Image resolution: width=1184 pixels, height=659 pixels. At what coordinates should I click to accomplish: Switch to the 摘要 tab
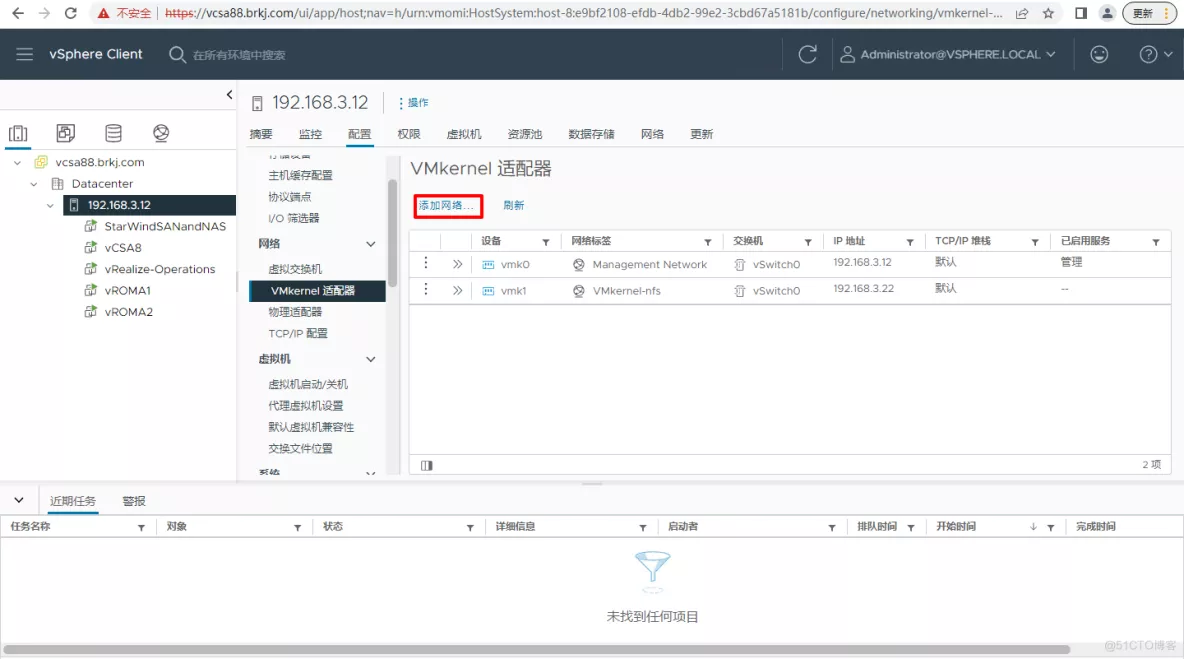click(261, 134)
